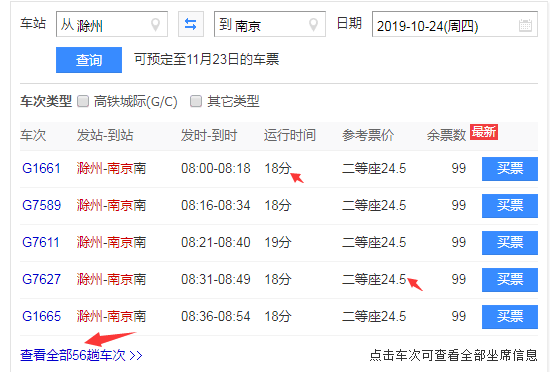The image size is (557, 372).
Task: Click 查看全部56趟车次 link
Action: point(81,355)
